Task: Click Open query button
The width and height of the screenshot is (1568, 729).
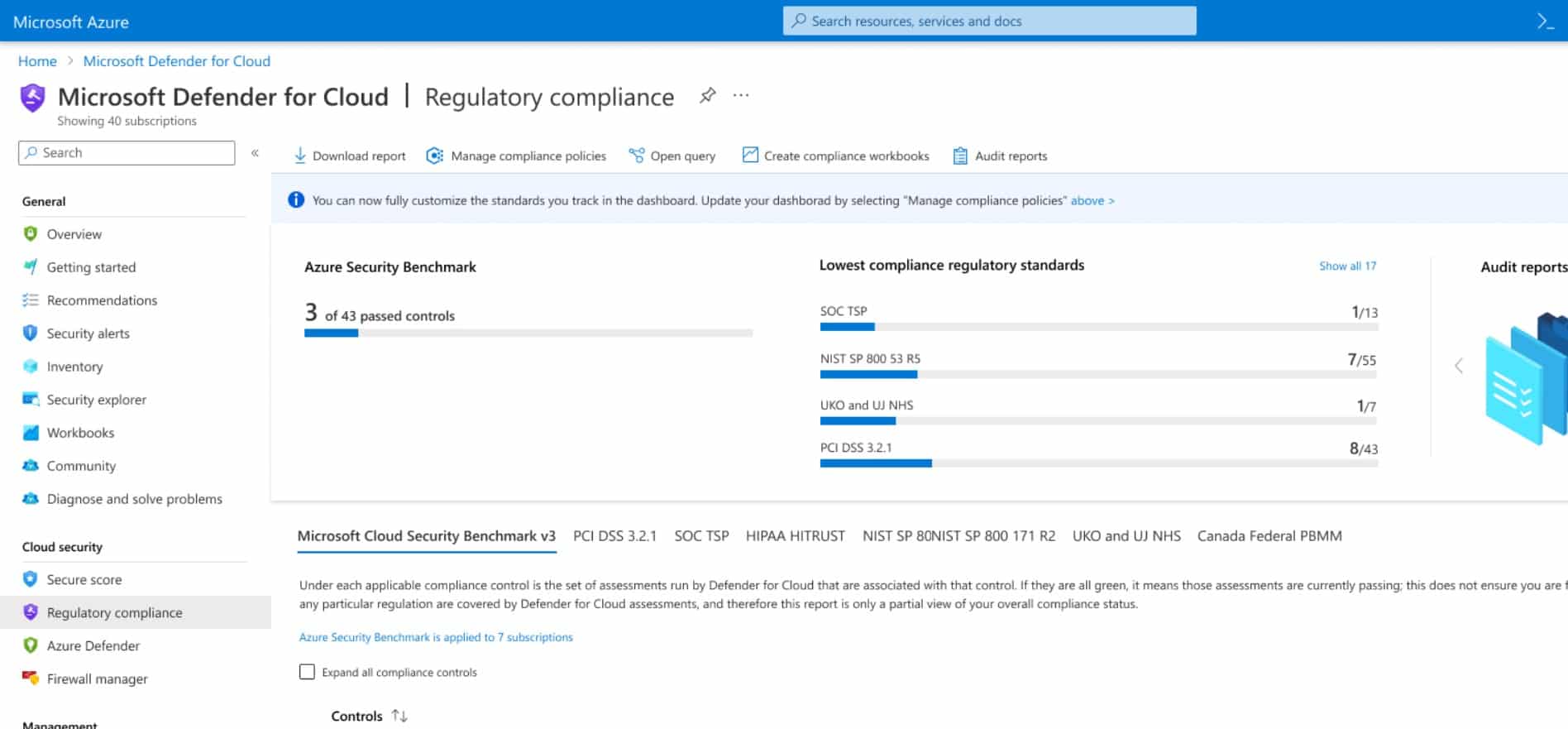Action: [672, 156]
